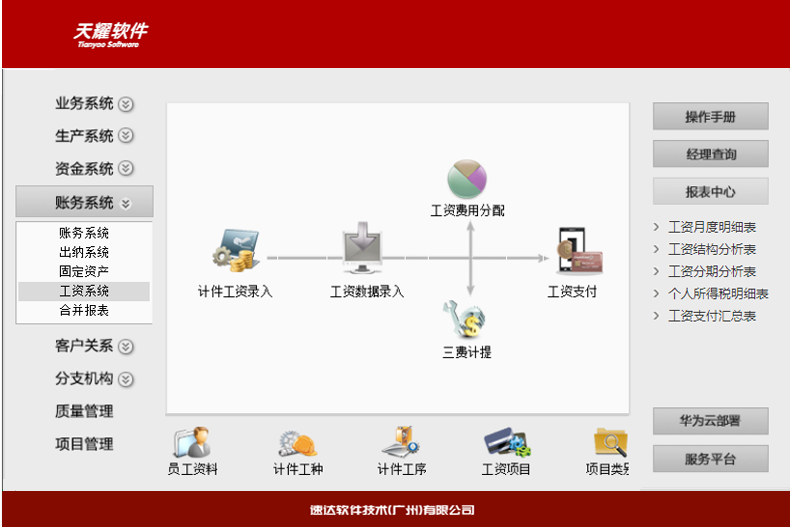
Task: Click the 服务平台 button
Action: point(710,458)
